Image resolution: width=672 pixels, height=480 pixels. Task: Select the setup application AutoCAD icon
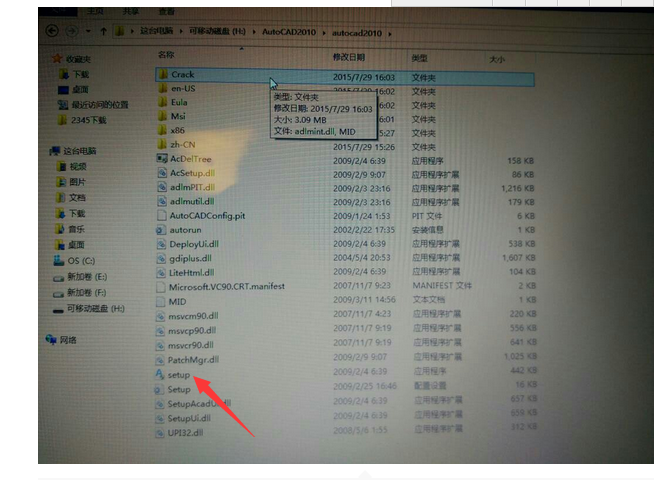pos(159,374)
